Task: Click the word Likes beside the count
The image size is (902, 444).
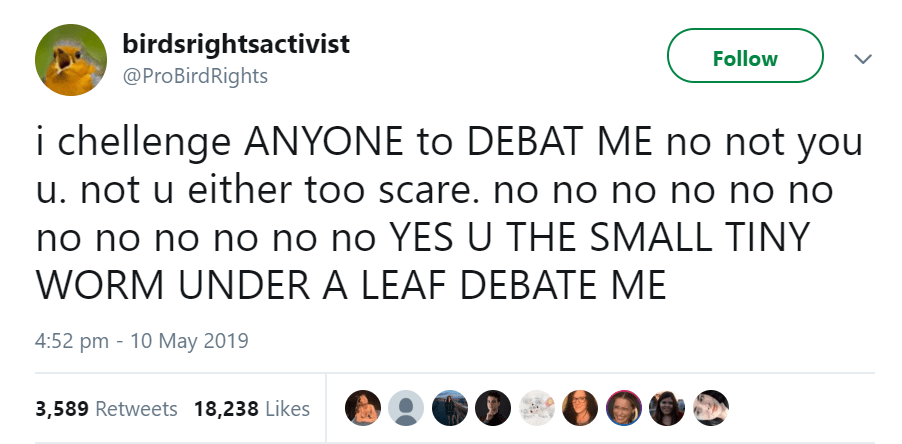Action: [289, 408]
